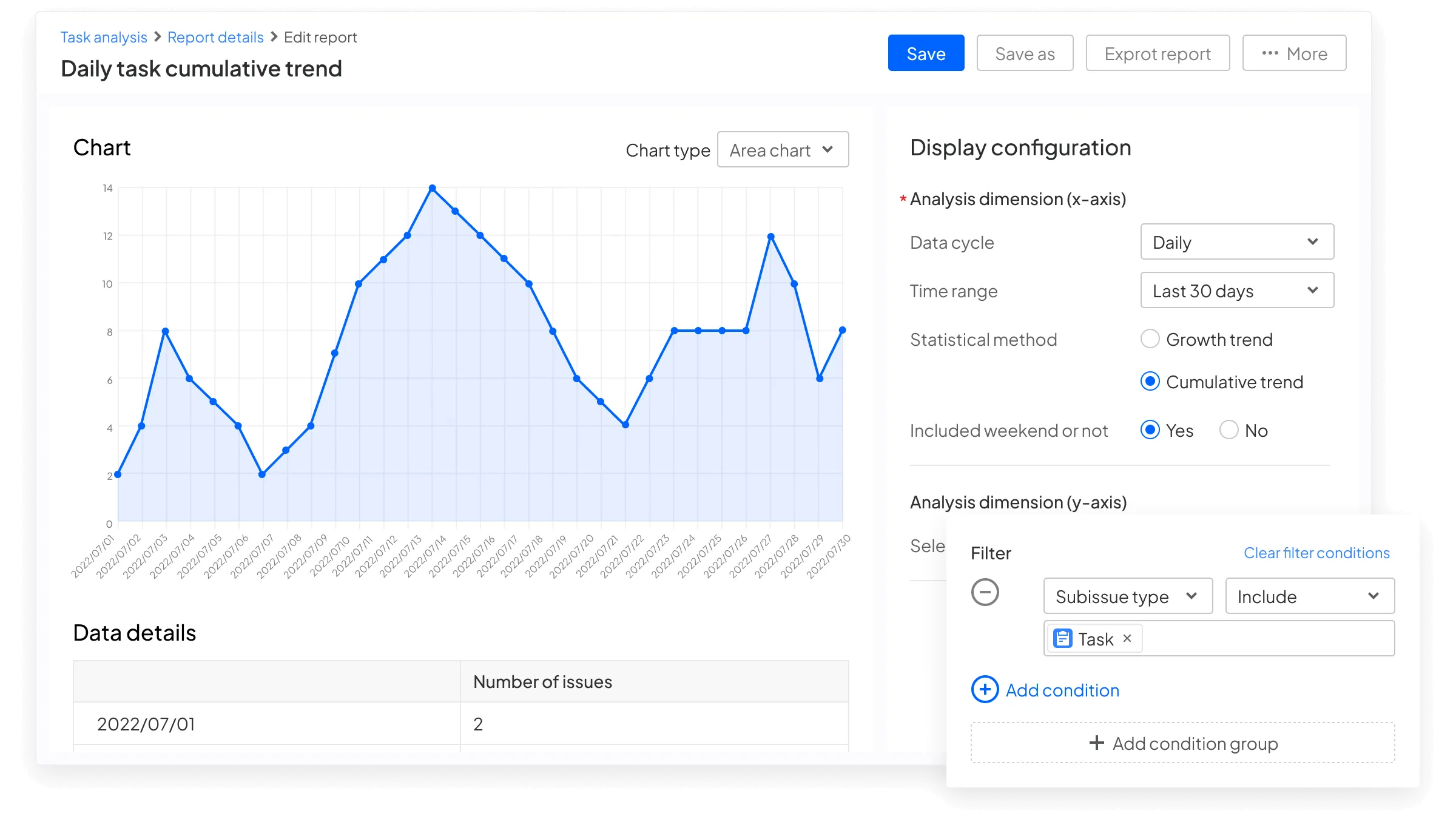Click the chevron arrow of Chart type
The height and width of the screenshot is (819, 1456).
point(827,149)
